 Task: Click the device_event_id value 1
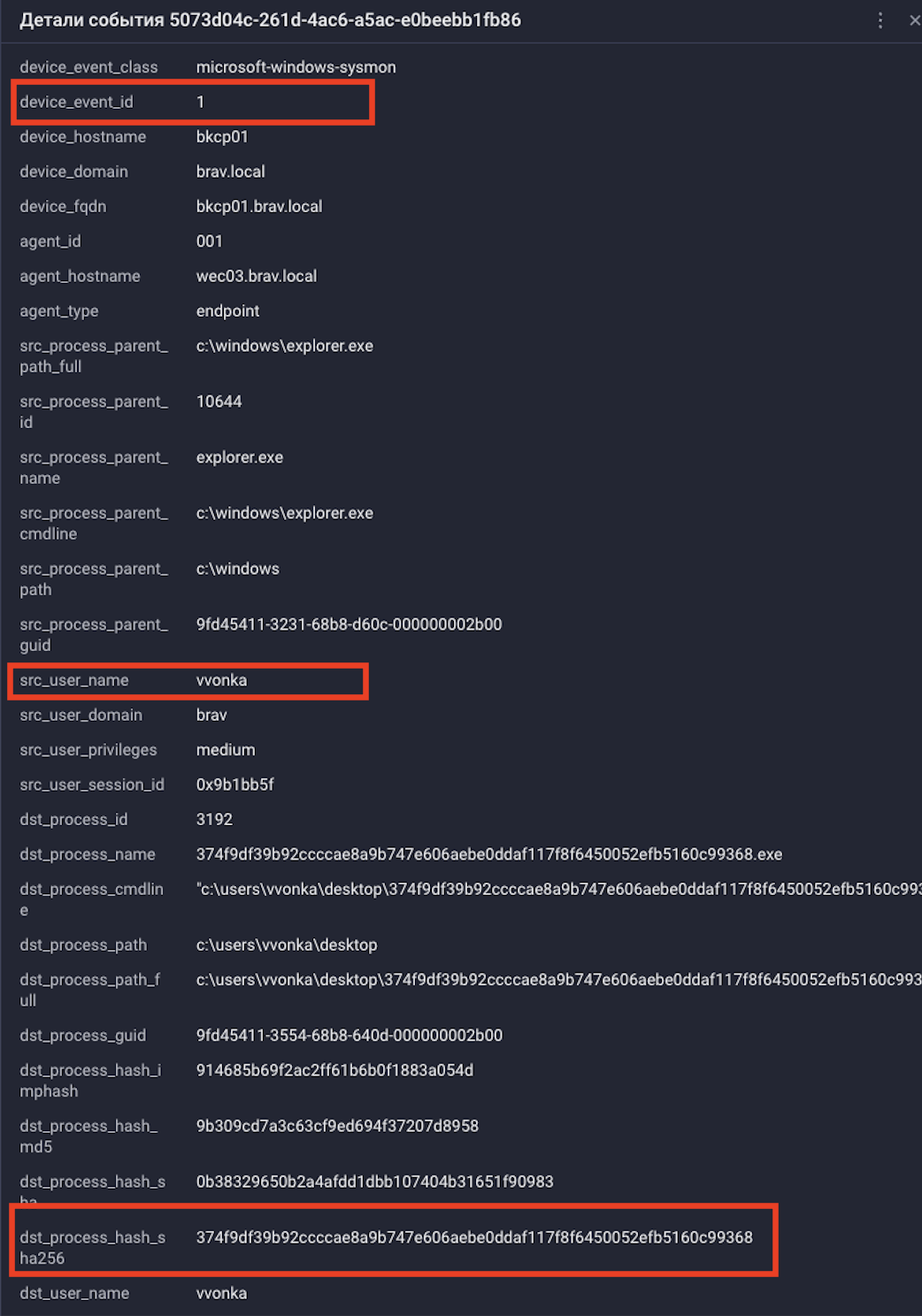[201, 102]
